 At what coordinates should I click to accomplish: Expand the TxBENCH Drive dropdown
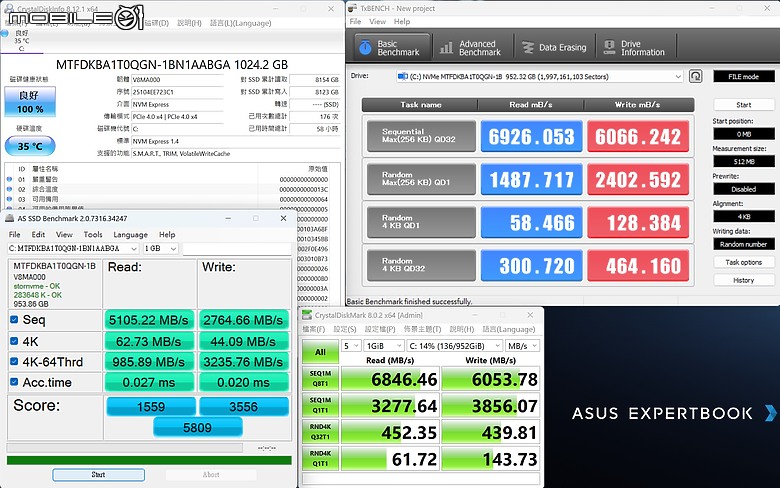tap(678, 77)
